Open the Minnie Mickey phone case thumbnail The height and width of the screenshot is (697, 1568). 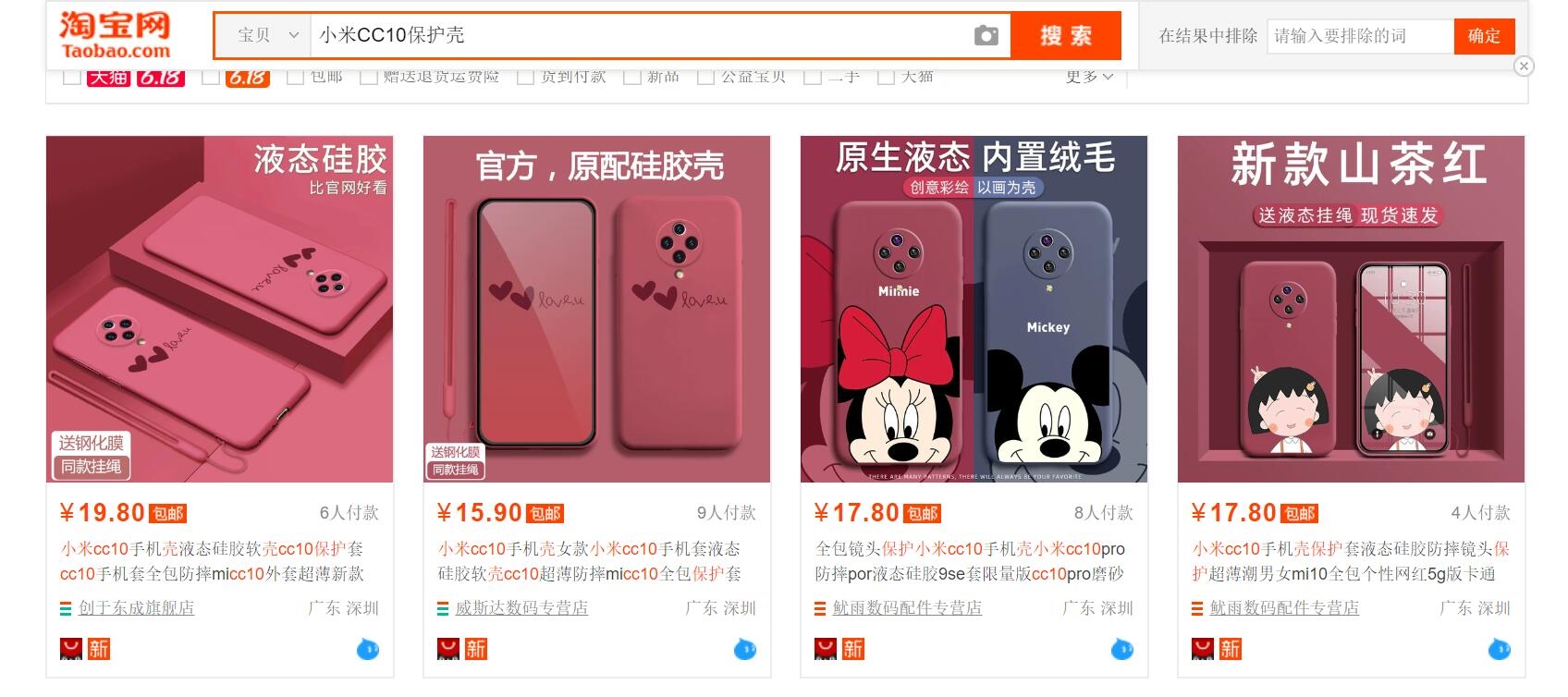click(x=974, y=309)
